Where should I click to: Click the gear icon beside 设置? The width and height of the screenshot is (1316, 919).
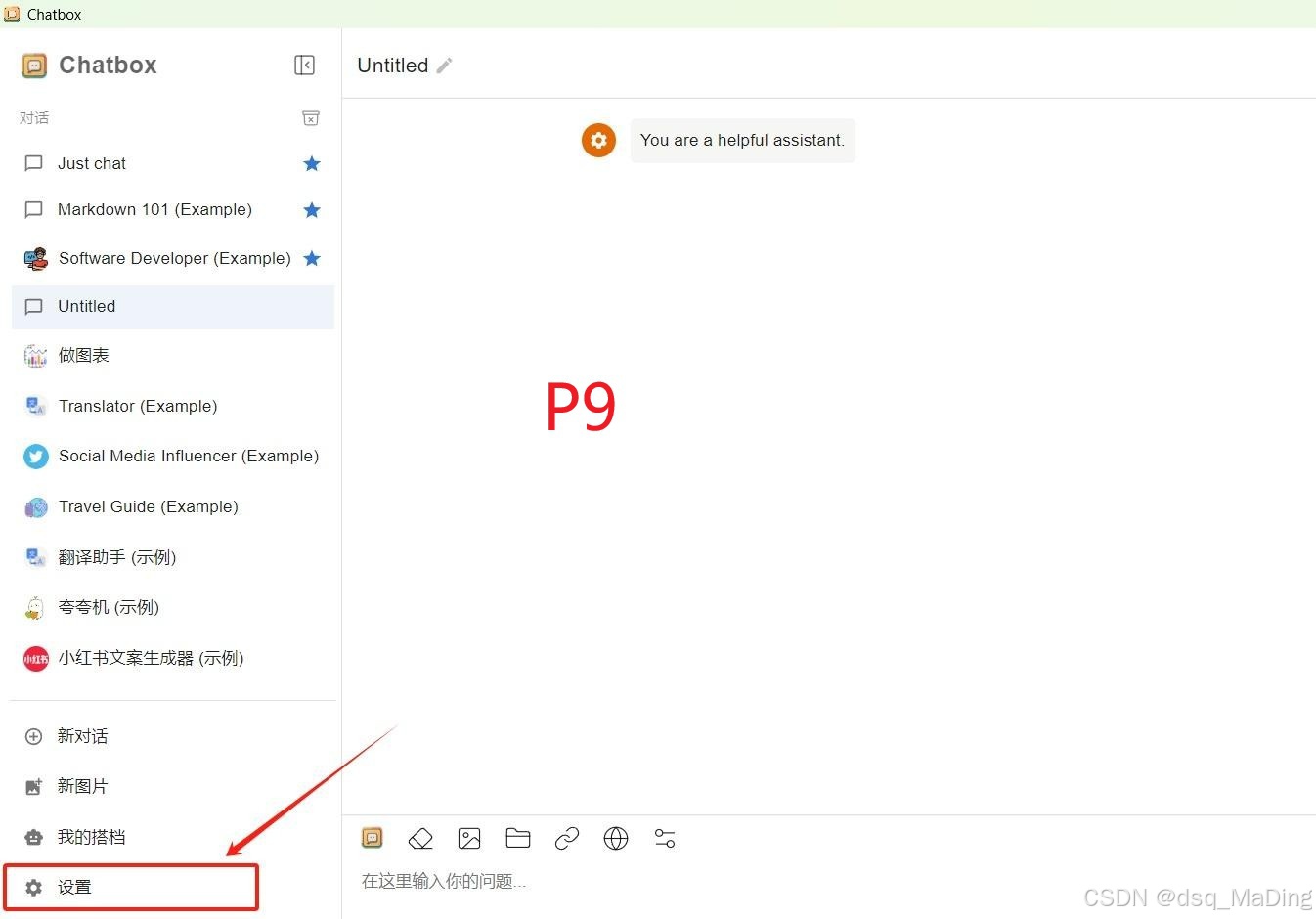click(x=33, y=887)
